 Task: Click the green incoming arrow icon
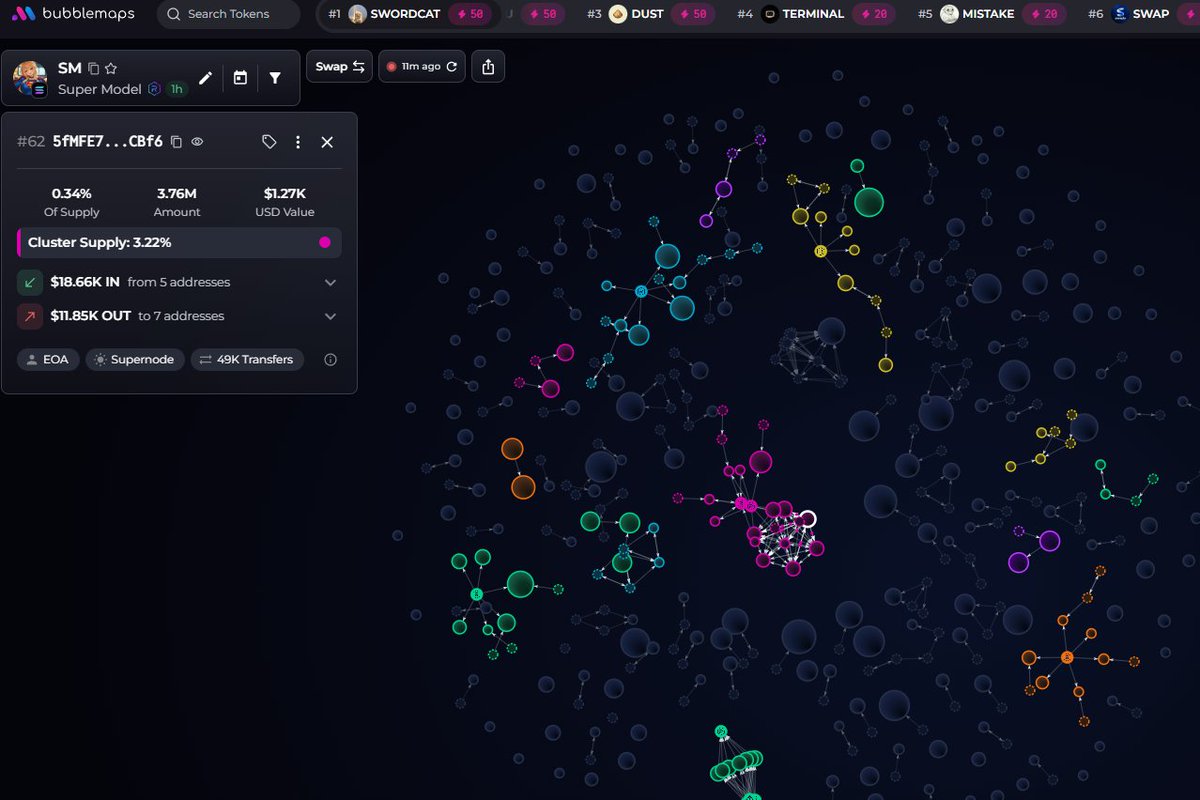pyautogui.click(x=29, y=283)
